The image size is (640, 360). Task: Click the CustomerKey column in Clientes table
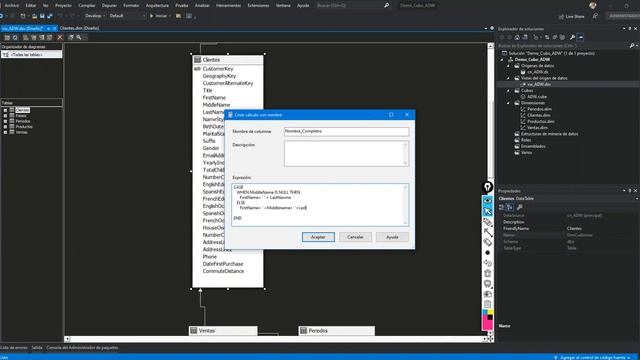coord(218,69)
